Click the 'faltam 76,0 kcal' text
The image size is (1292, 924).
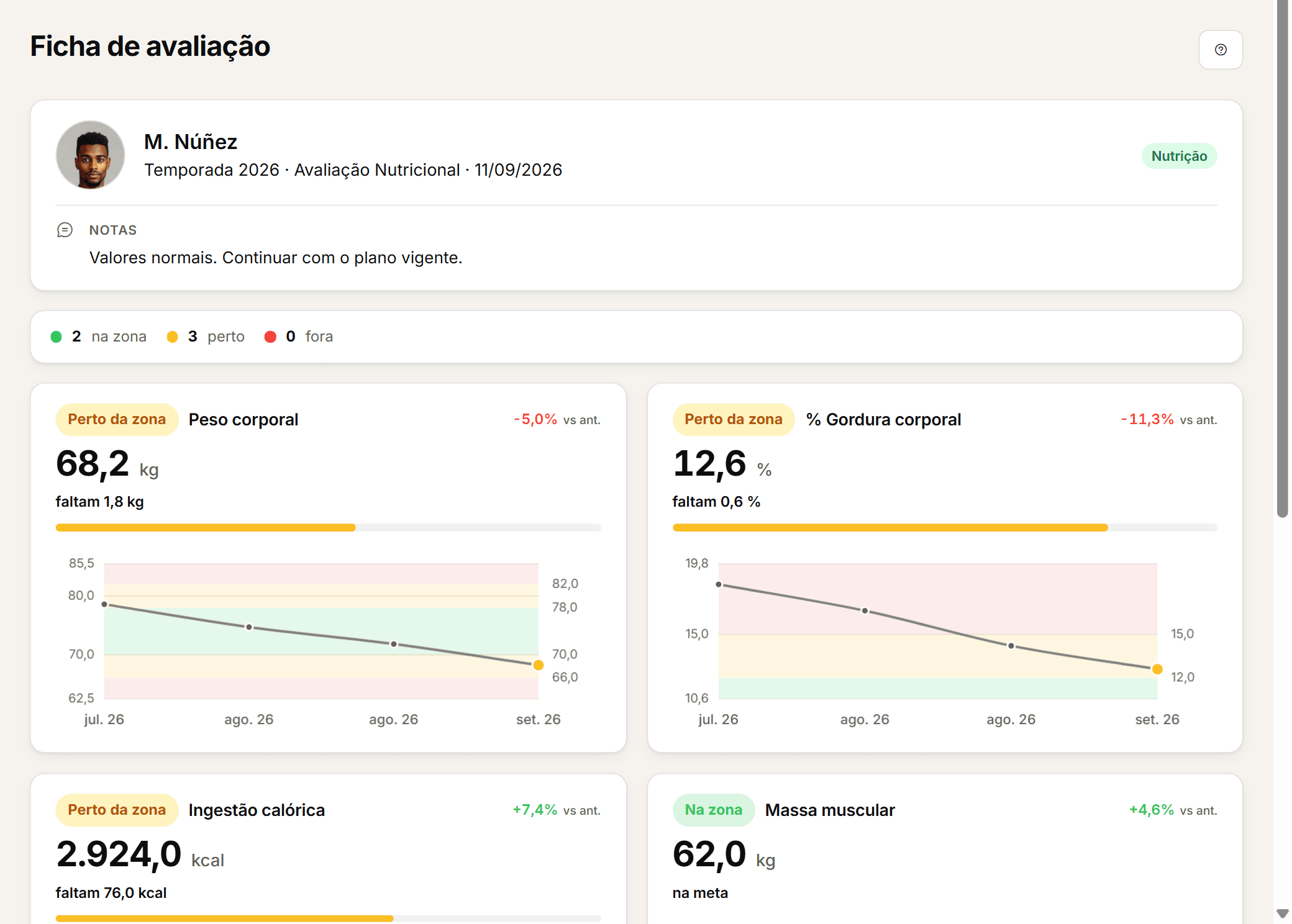[111, 893]
